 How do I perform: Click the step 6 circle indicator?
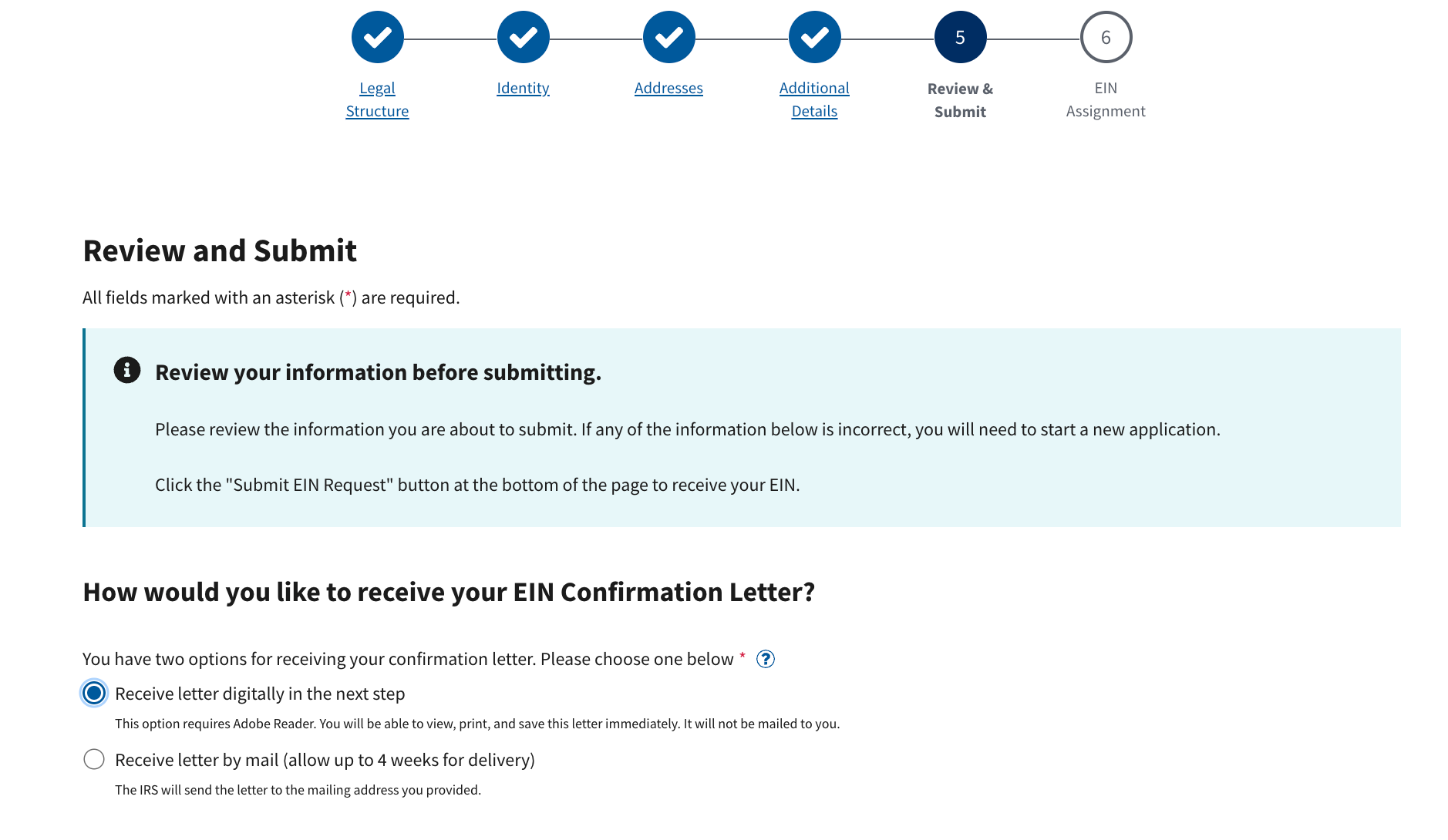pos(1106,37)
